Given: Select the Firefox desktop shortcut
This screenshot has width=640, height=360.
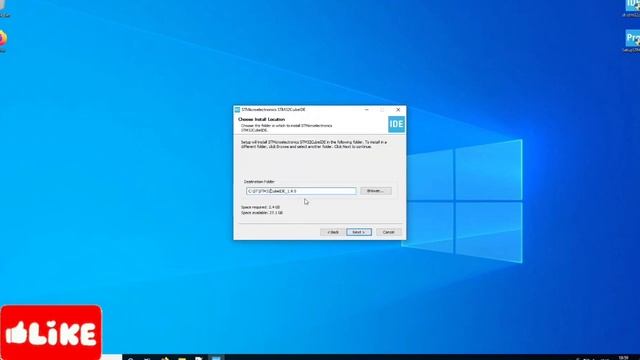Looking at the screenshot, I should (2, 41).
